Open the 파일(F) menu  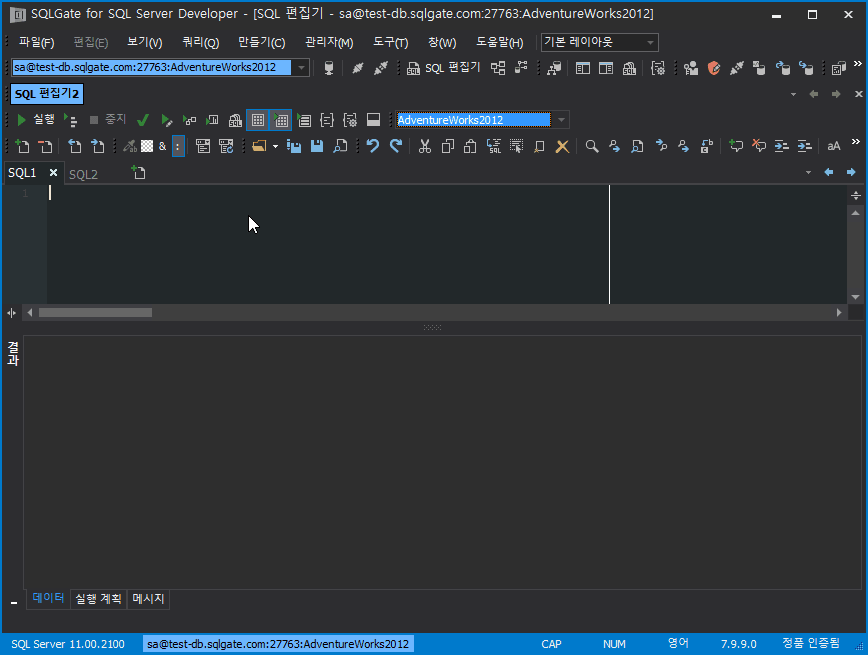pyautogui.click(x=37, y=43)
